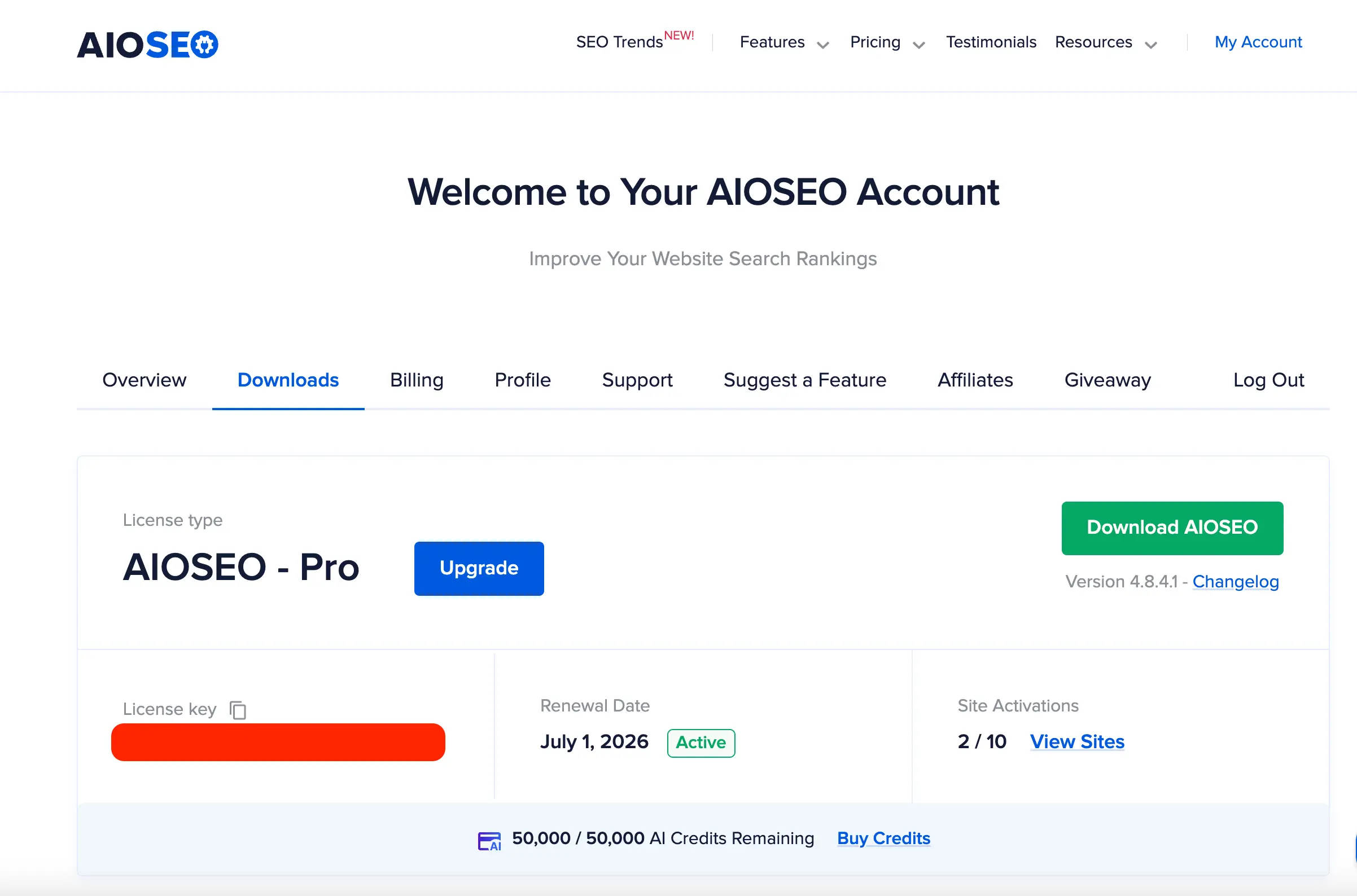
Task: Log Out of the account
Action: [x=1268, y=380]
